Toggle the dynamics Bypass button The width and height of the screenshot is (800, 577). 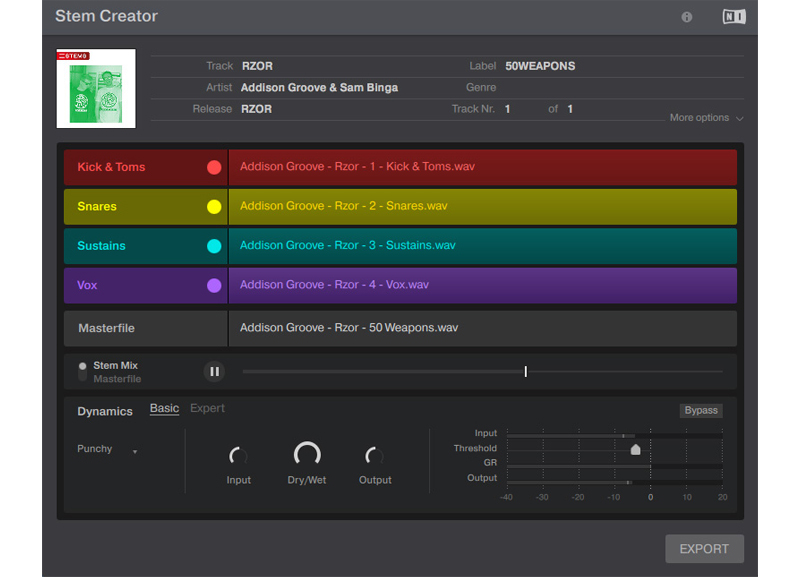coord(700,410)
